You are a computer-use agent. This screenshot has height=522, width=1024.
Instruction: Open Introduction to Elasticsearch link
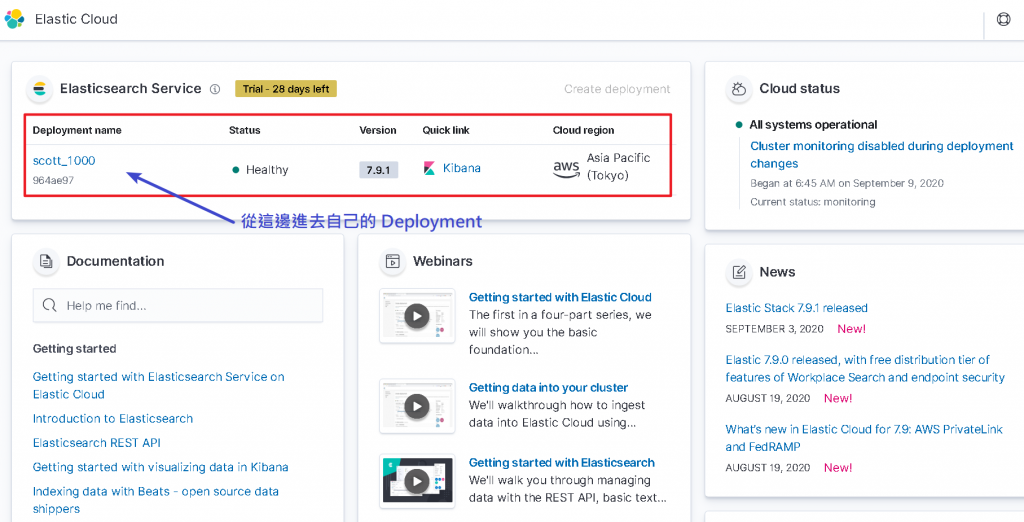click(113, 419)
